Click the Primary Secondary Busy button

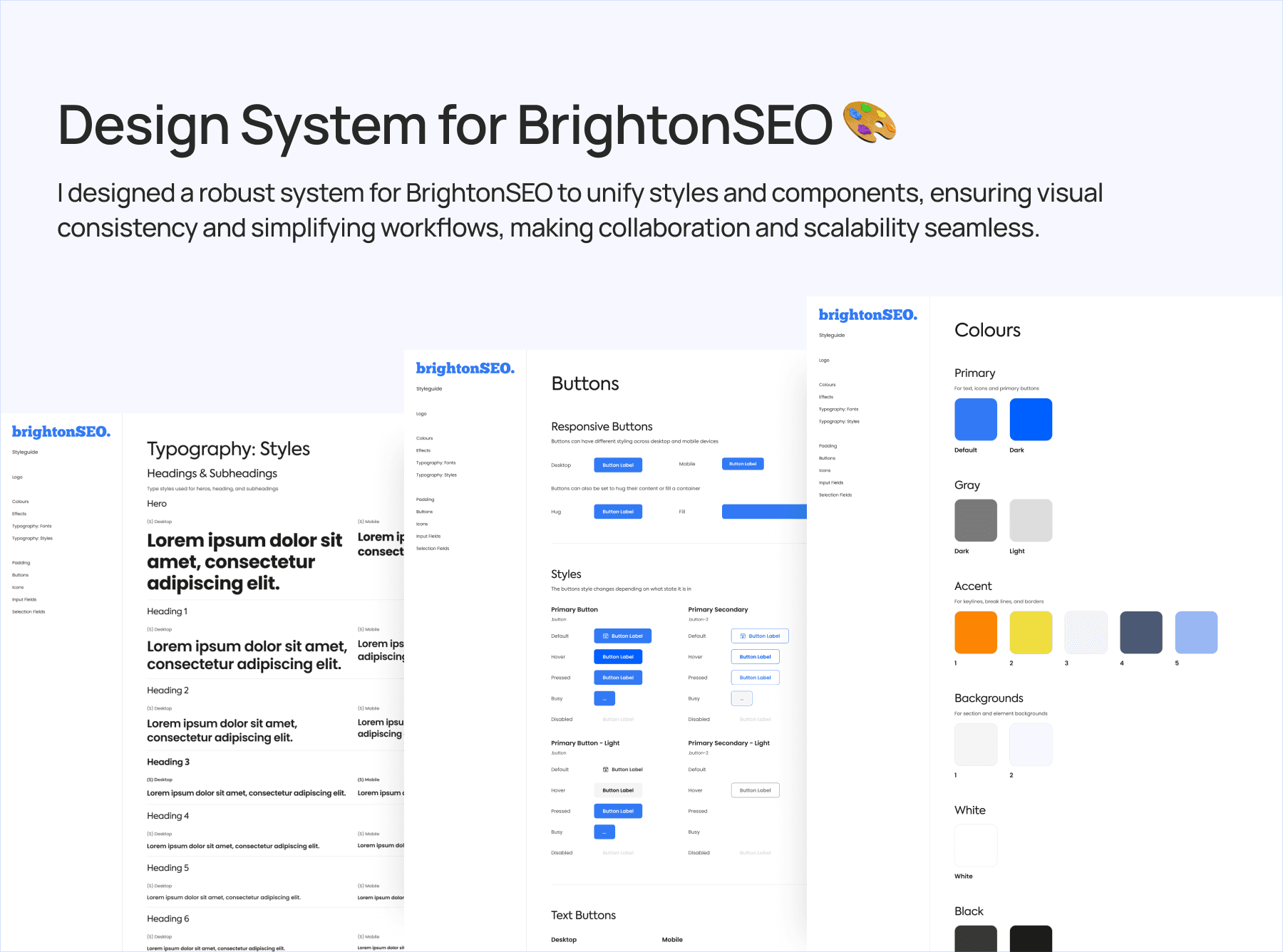(742, 698)
